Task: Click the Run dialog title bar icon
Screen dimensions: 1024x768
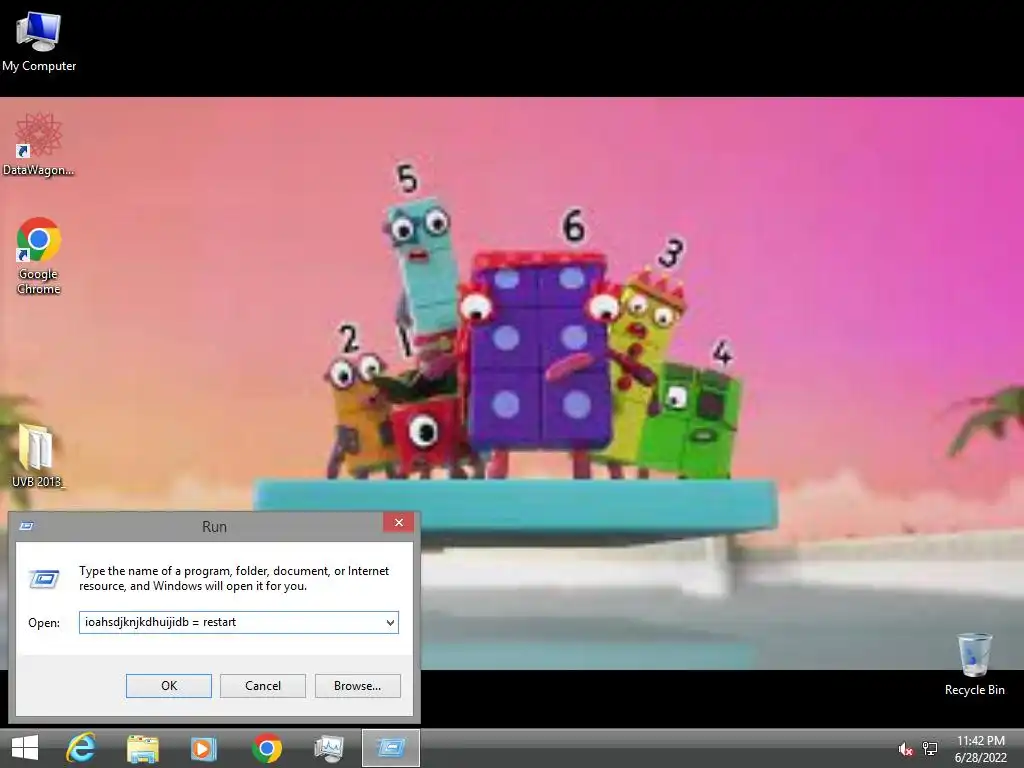Action: tap(27, 526)
